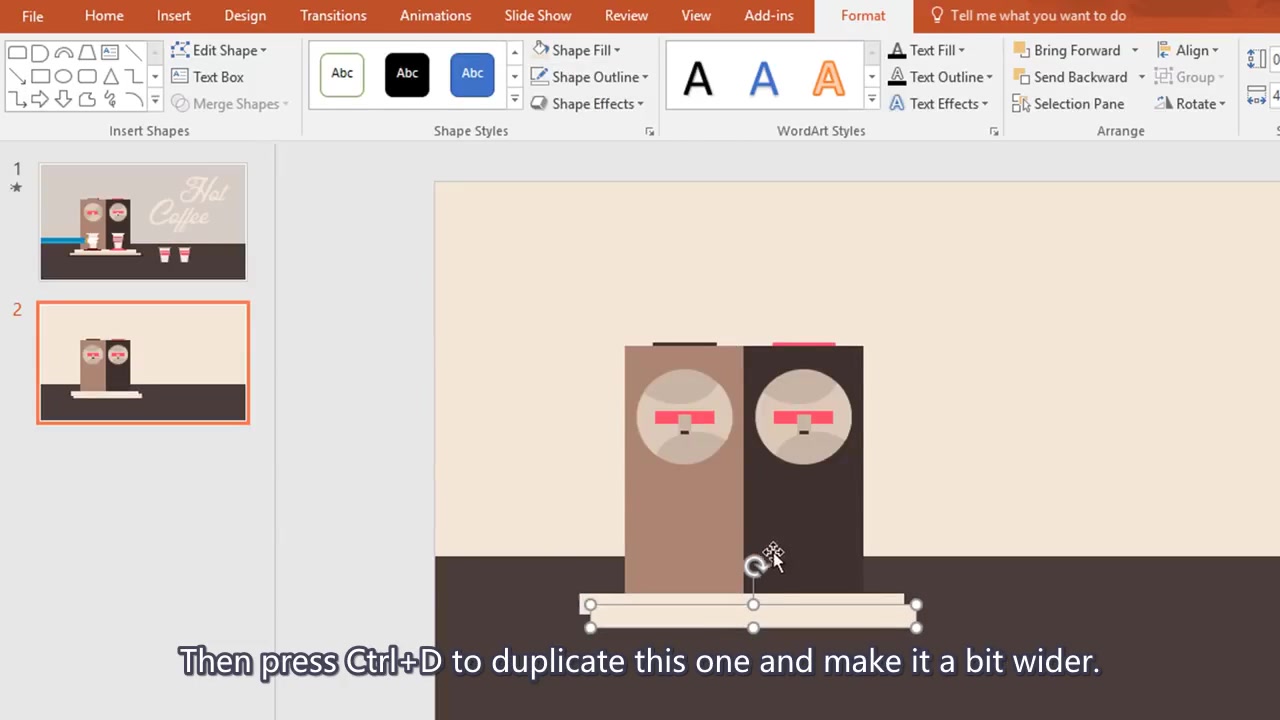Click the Bring Forward icon
Viewport: 1280px width, 720px height.
pos(1020,50)
